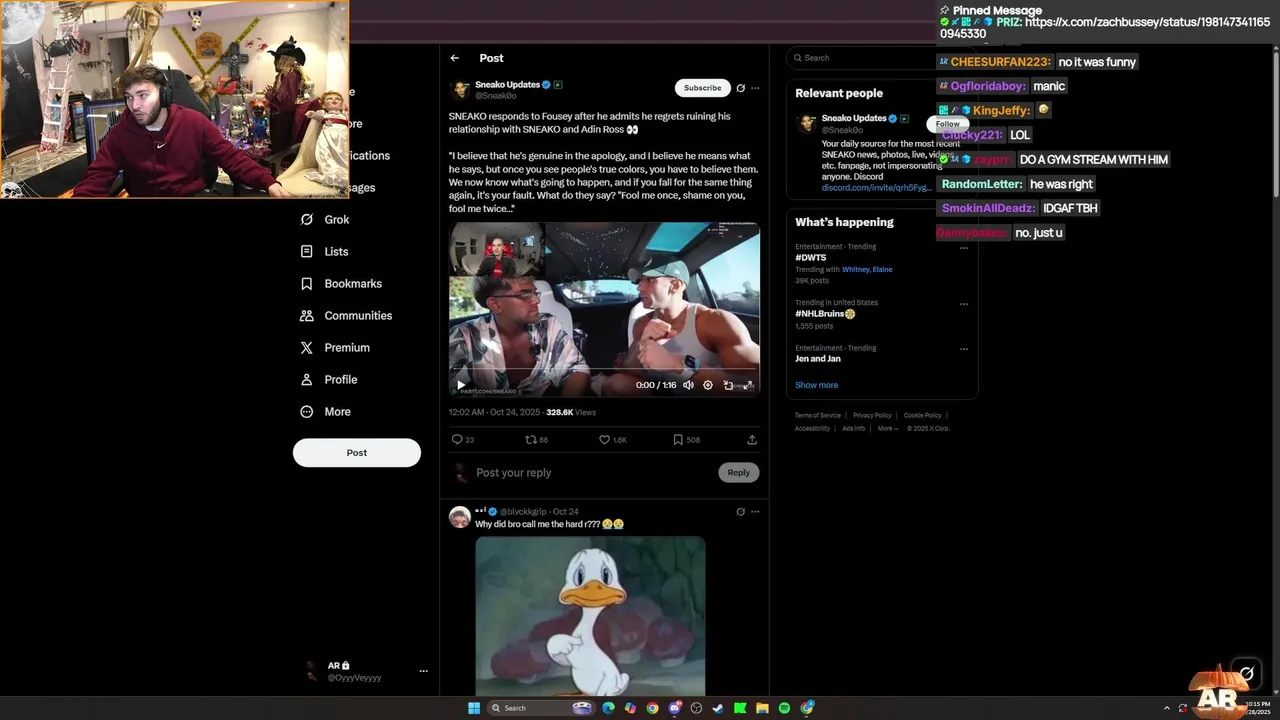Open three-dot menu beside #NHLBruins trend
This screenshot has height=720, width=1280.
pos(964,304)
